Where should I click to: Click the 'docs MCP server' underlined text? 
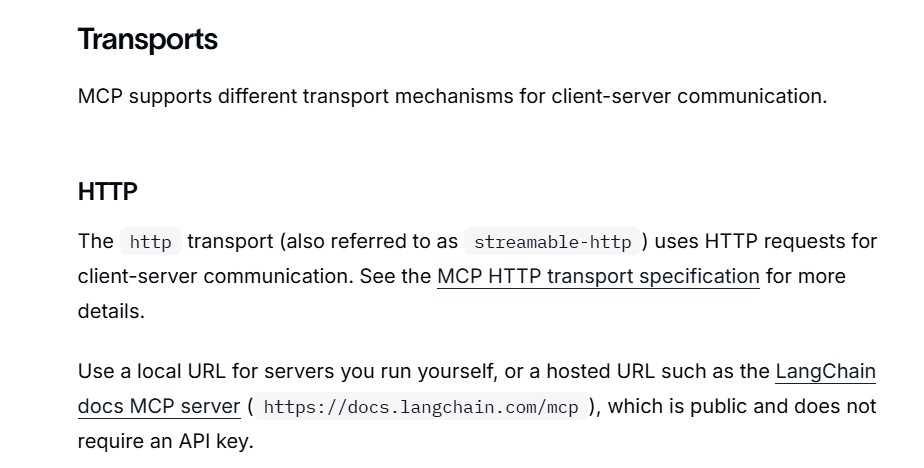159,407
